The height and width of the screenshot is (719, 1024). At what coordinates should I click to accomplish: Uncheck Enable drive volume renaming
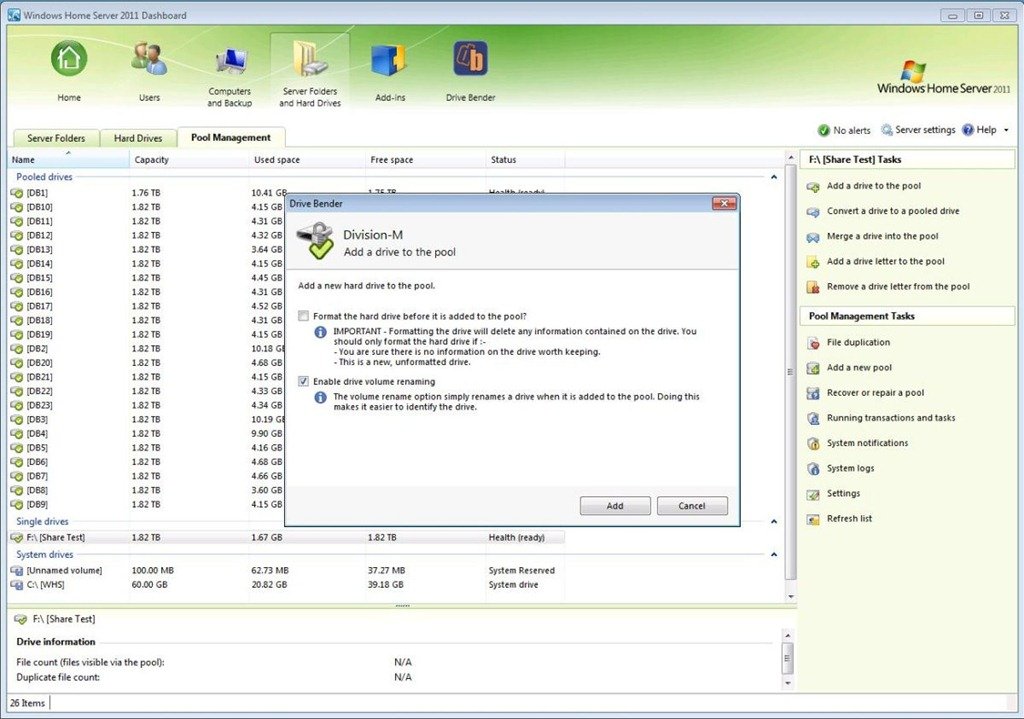coord(303,381)
